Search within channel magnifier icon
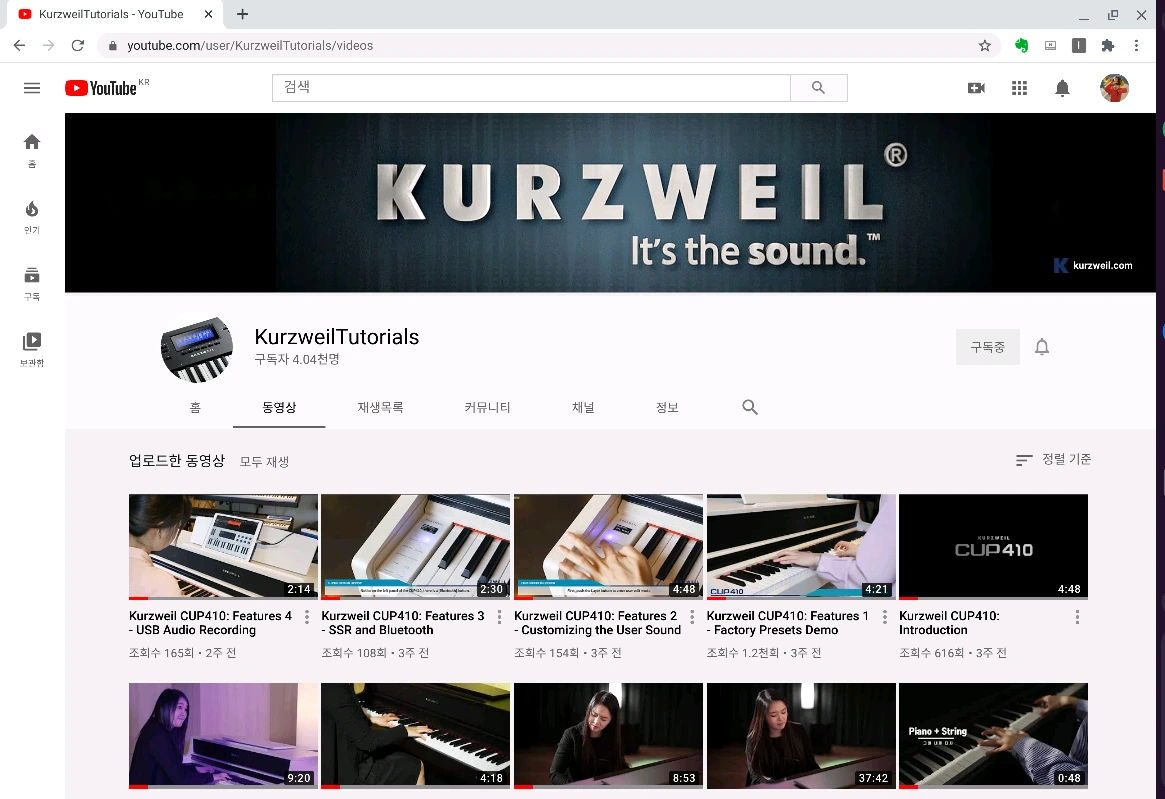Image resolution: width=1165 pixels, height=799 pixels. [x=750, y=407]
